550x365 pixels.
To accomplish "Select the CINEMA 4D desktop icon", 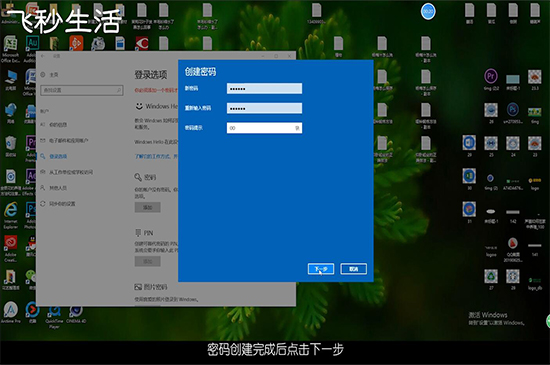I will tap(76, 314).
